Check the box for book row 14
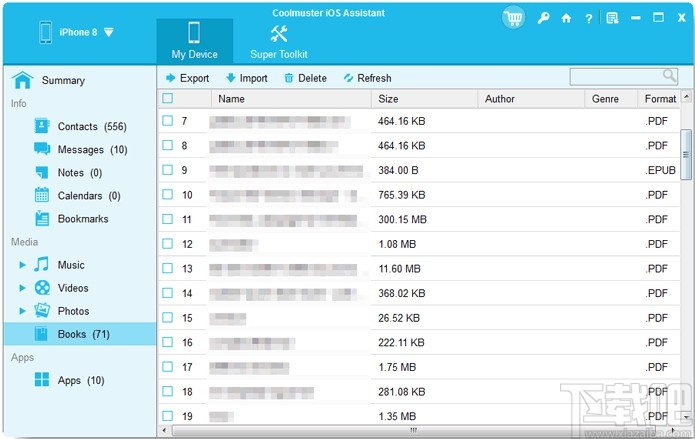Viewport: 695px width, 439px height. click(x=168, y=293)
